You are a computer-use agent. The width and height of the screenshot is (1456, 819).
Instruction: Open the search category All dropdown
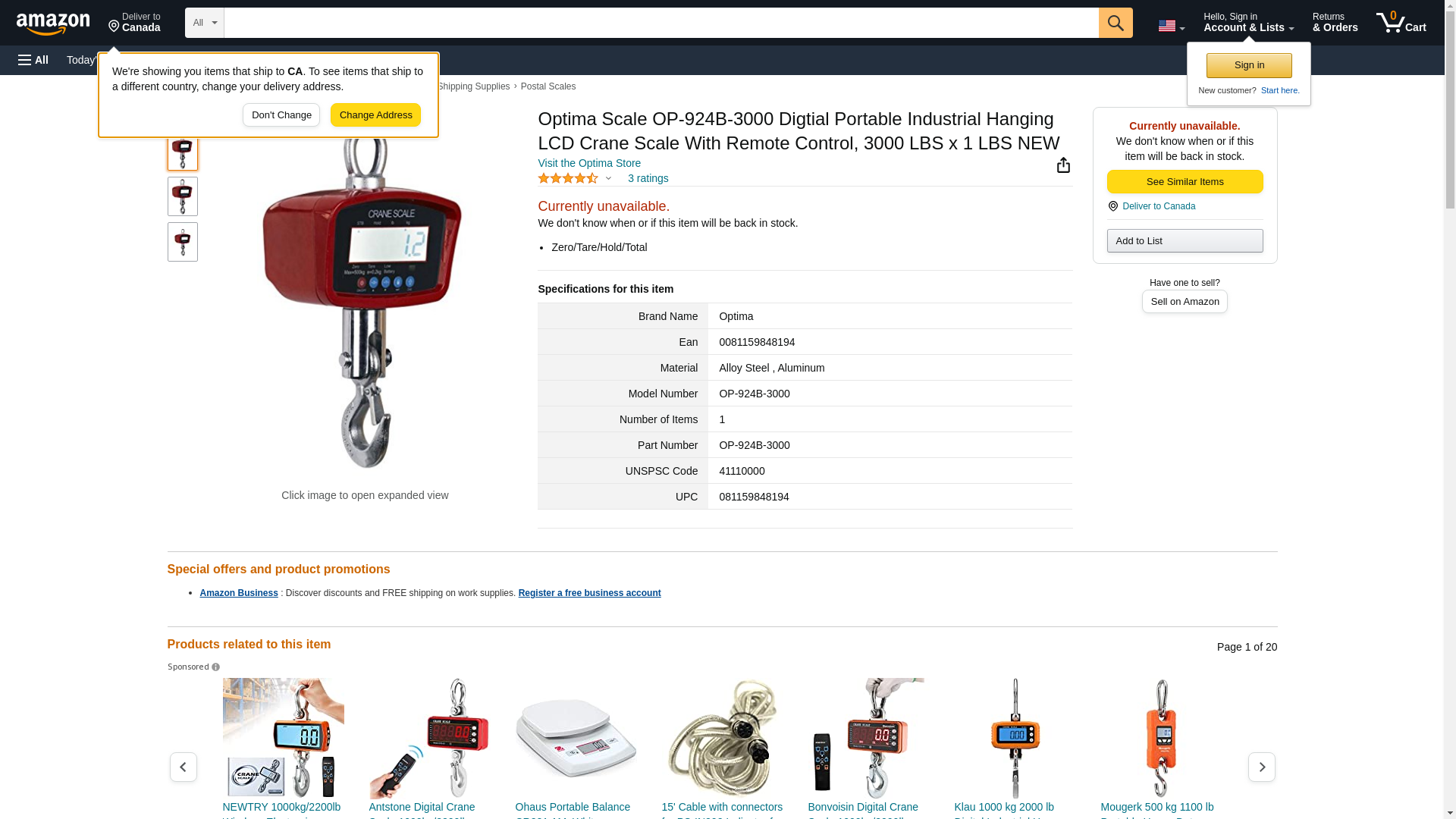tap(205, 23)
